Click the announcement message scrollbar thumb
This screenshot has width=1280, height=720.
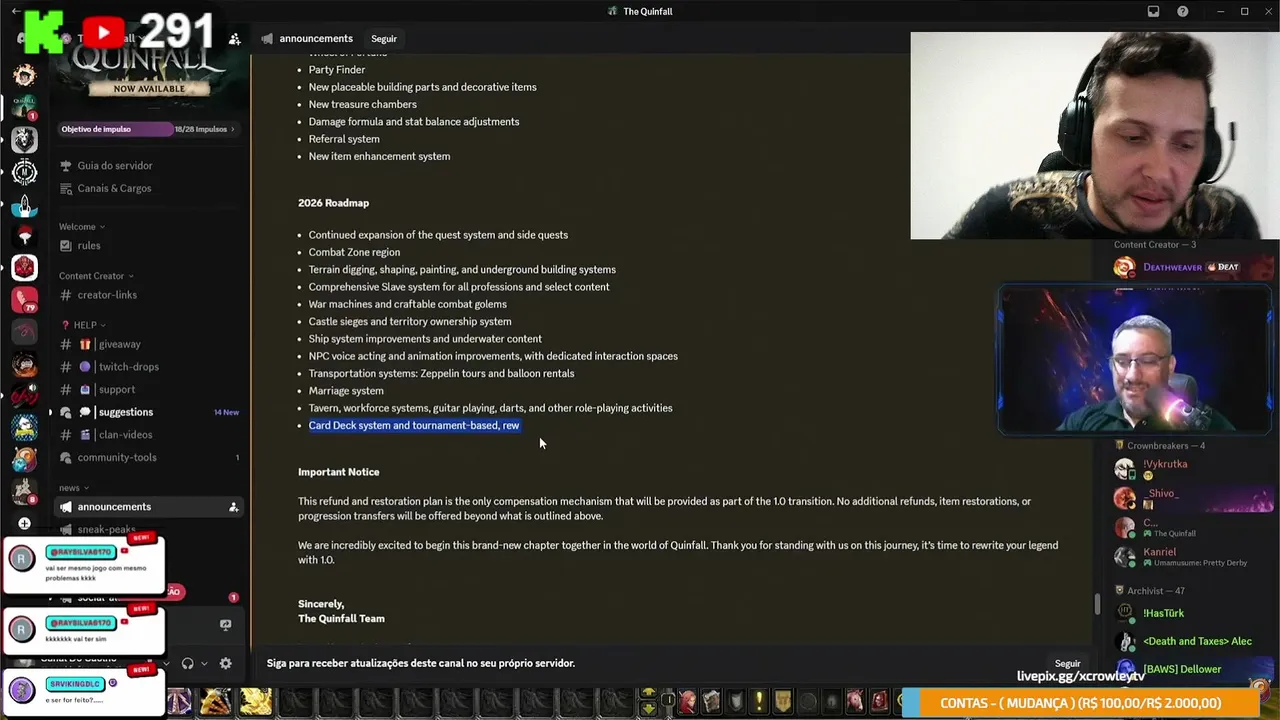[1096, 604]
